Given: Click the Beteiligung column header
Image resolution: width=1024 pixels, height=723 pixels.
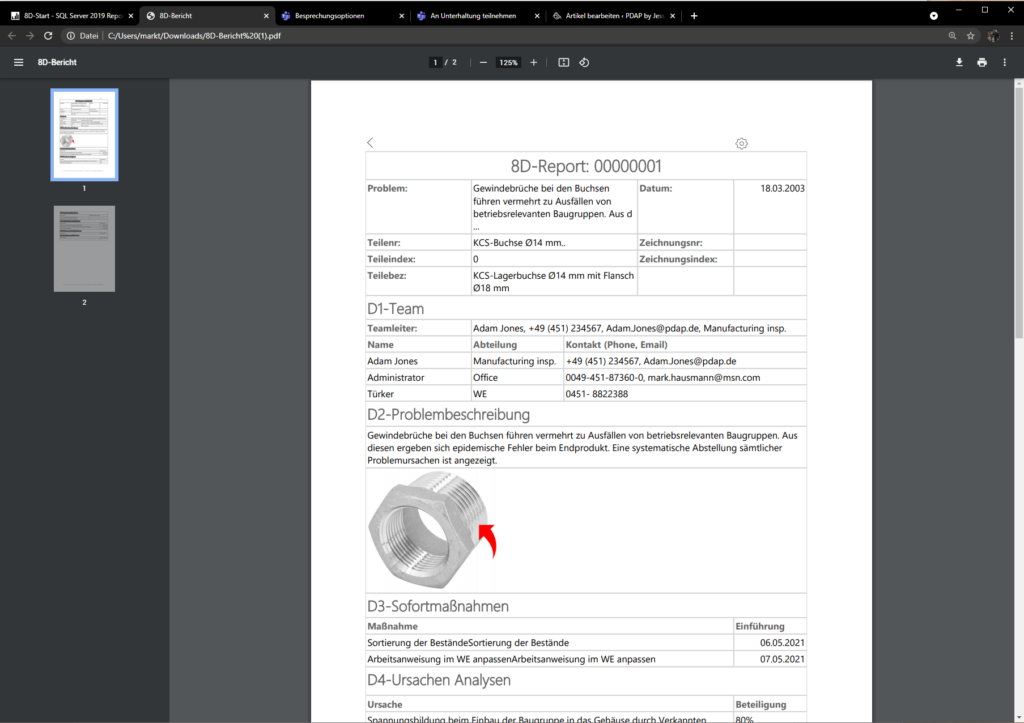Looking at the screenshot, I should coord(761,704).
